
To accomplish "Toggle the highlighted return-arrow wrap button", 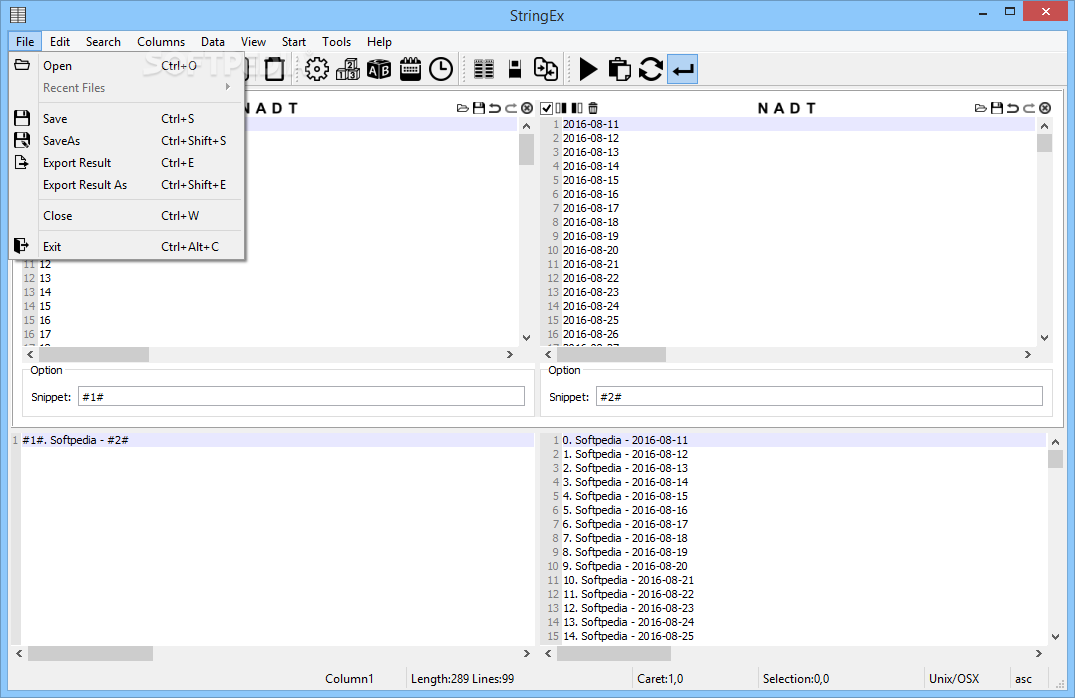I will tap(682, 69).
